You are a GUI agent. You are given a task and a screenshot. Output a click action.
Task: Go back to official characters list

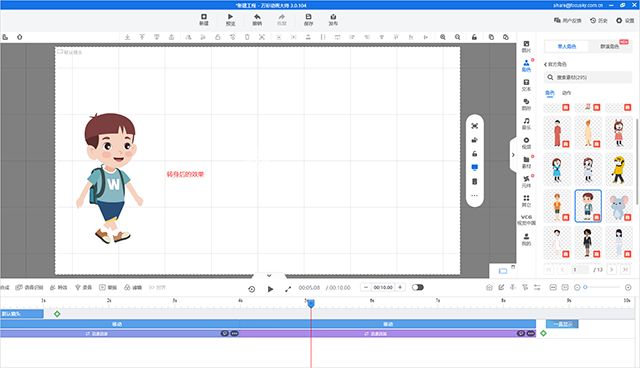555,64
